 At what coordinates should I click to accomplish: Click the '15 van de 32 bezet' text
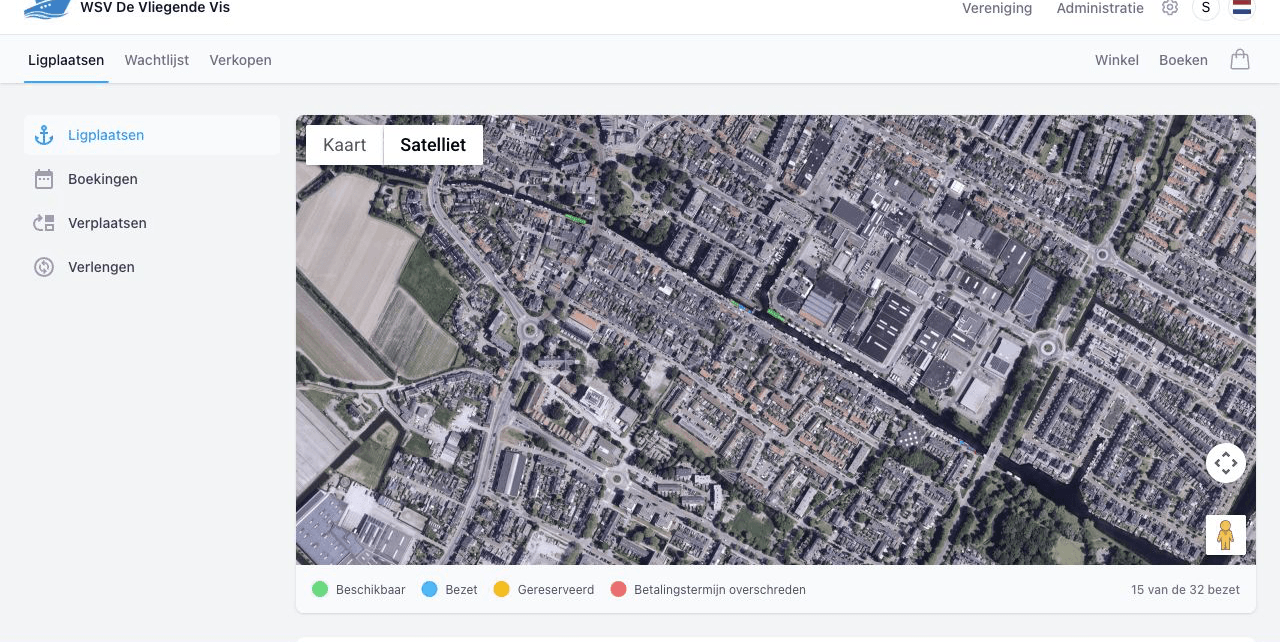[1185, 590]
